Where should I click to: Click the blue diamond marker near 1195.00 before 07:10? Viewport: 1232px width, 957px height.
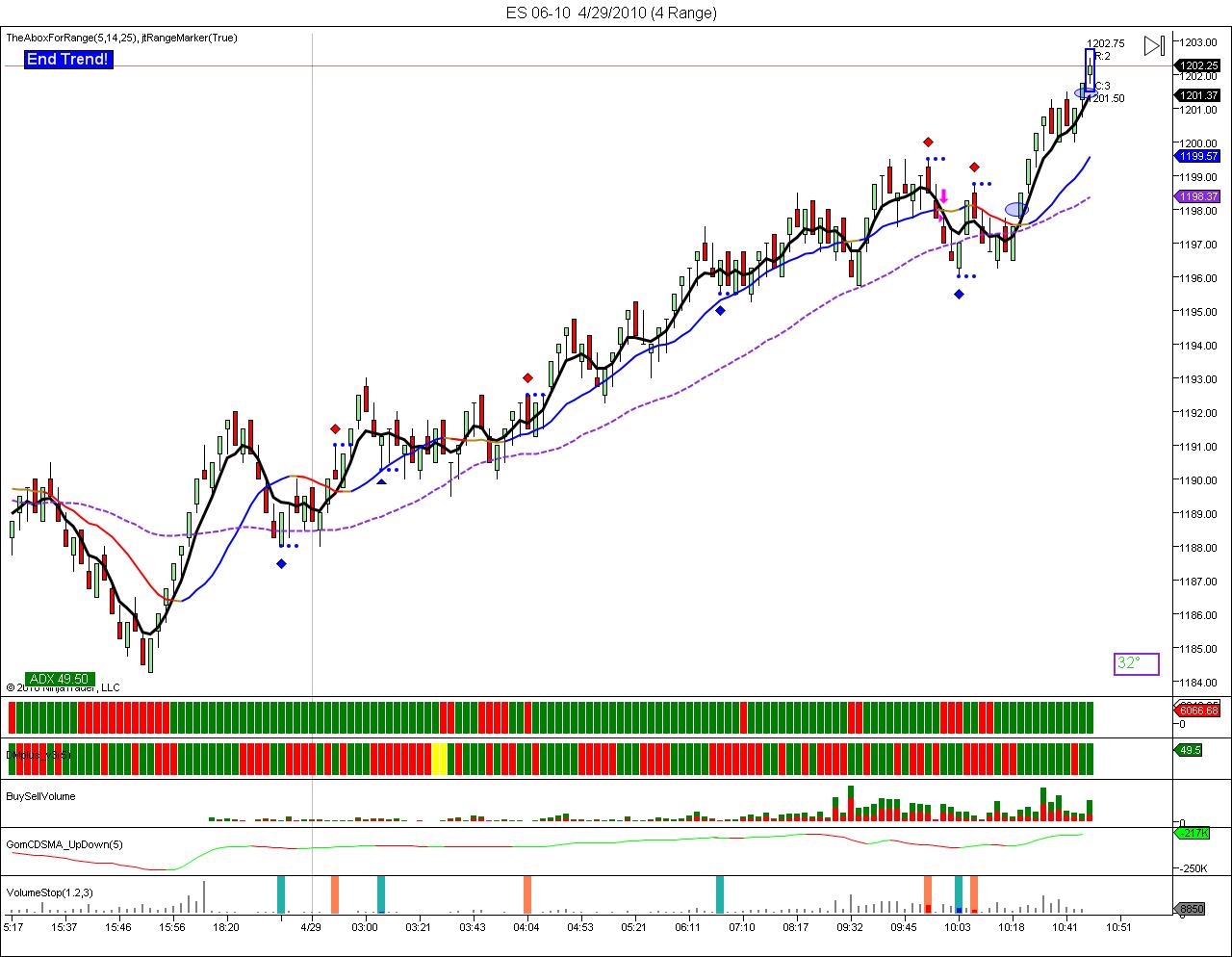click(x=720, y=310)
